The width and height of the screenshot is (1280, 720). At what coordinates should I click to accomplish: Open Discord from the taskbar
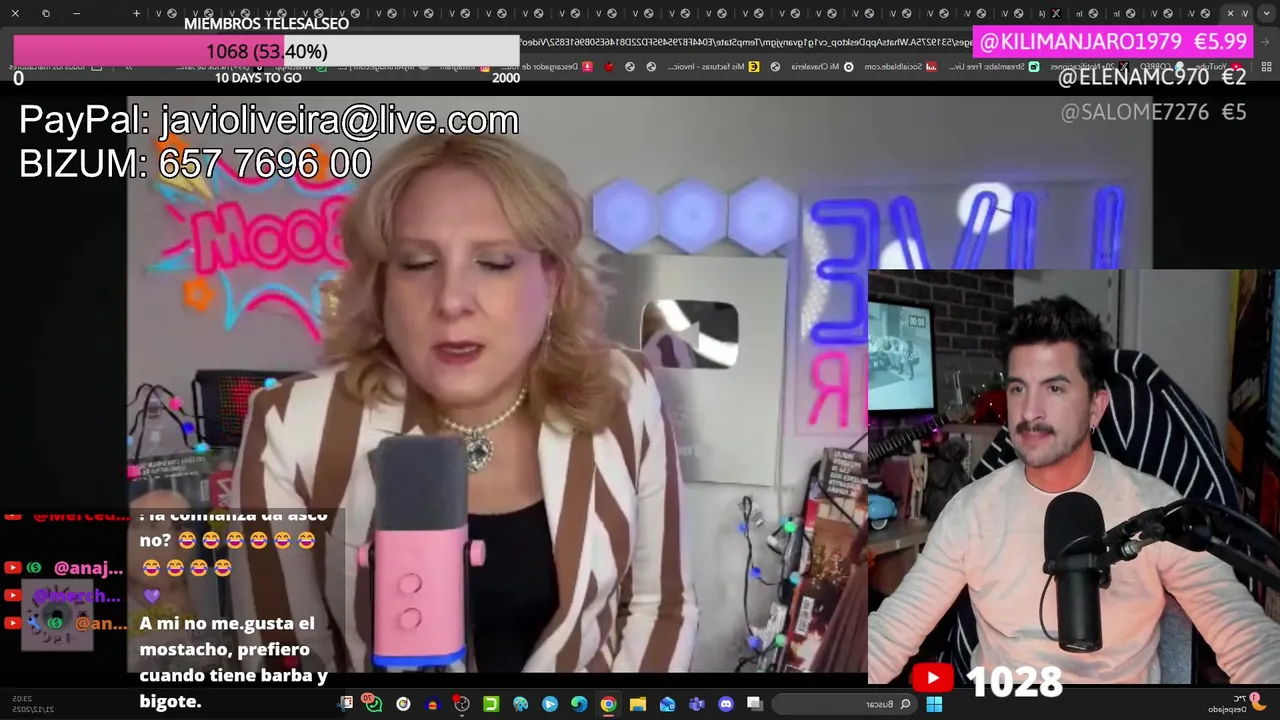click(x=726, y=704)
